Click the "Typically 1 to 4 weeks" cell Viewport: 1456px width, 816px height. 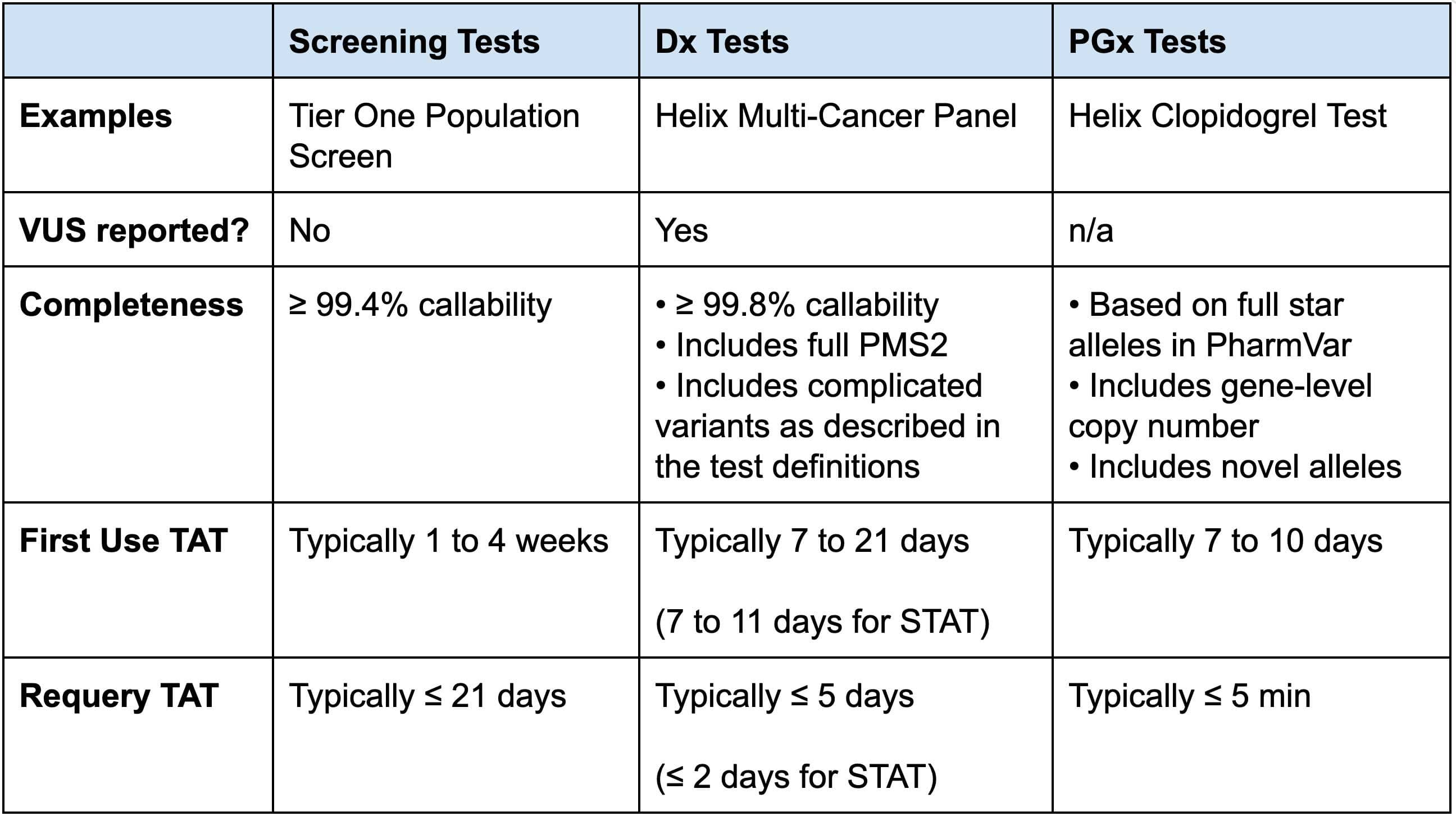[448, 541]
